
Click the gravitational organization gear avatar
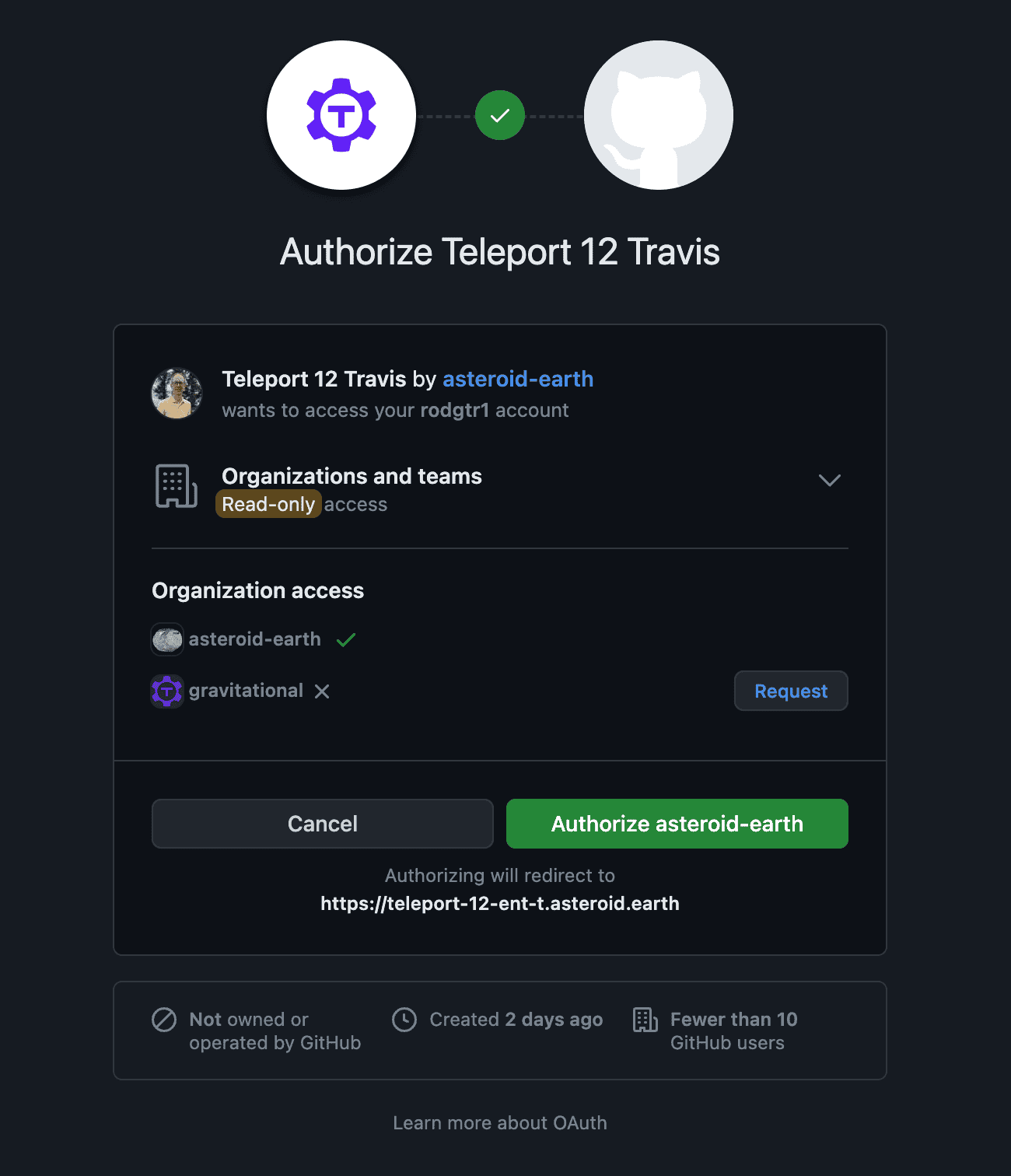[x=167, y=691]
